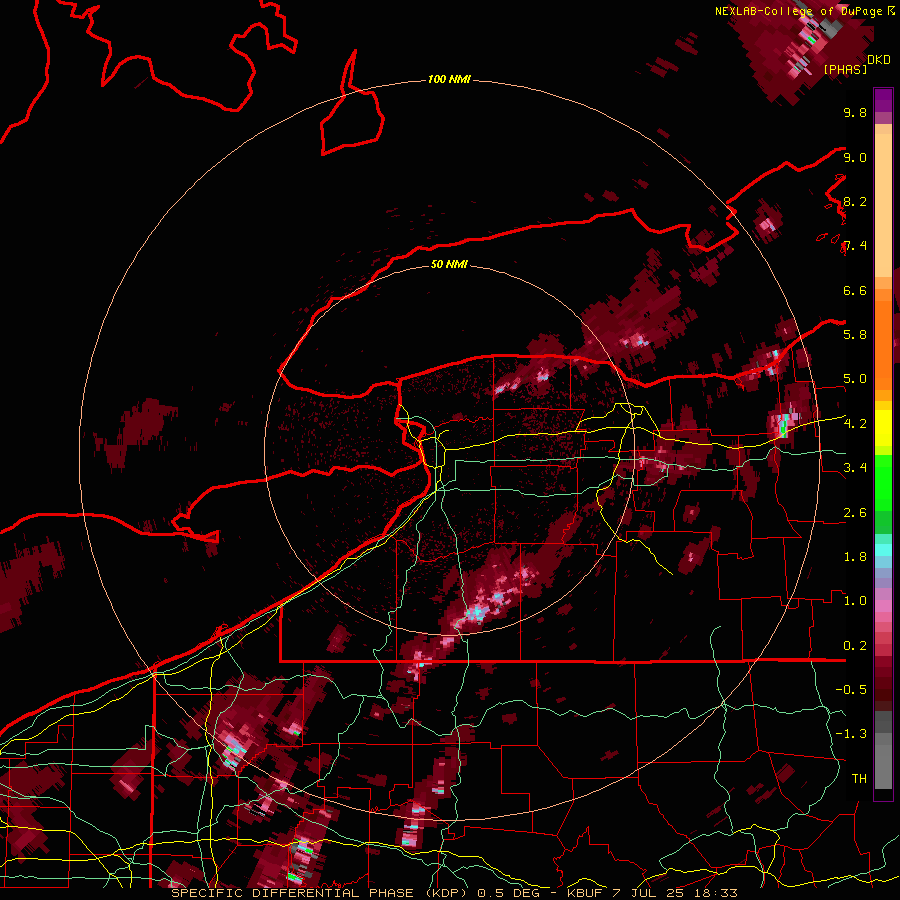Select the 5.8 value on the color scale
The height and width of the screenshot is (900, 900).
click(855, 335)
